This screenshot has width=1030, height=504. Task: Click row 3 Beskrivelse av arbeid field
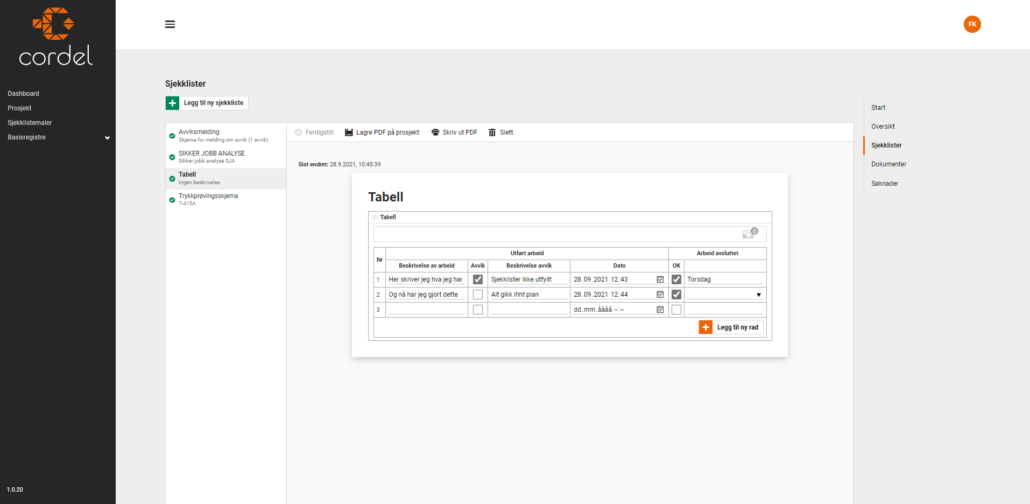[426, 310]
